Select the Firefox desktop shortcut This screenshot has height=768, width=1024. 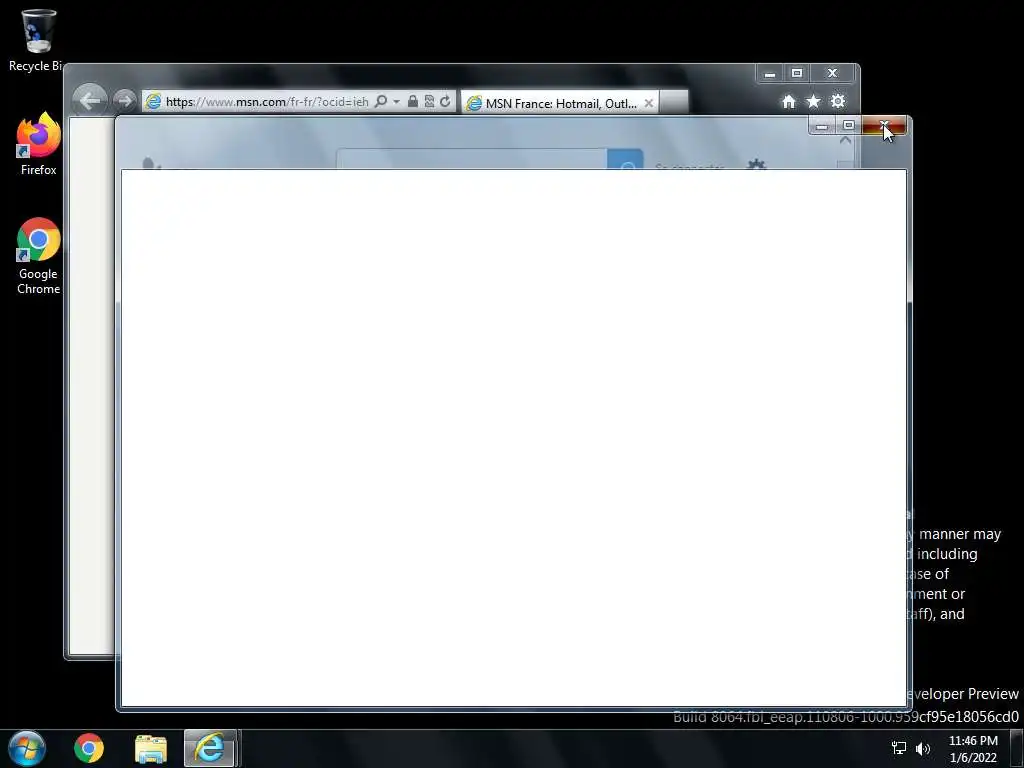(x=38, y=144)
